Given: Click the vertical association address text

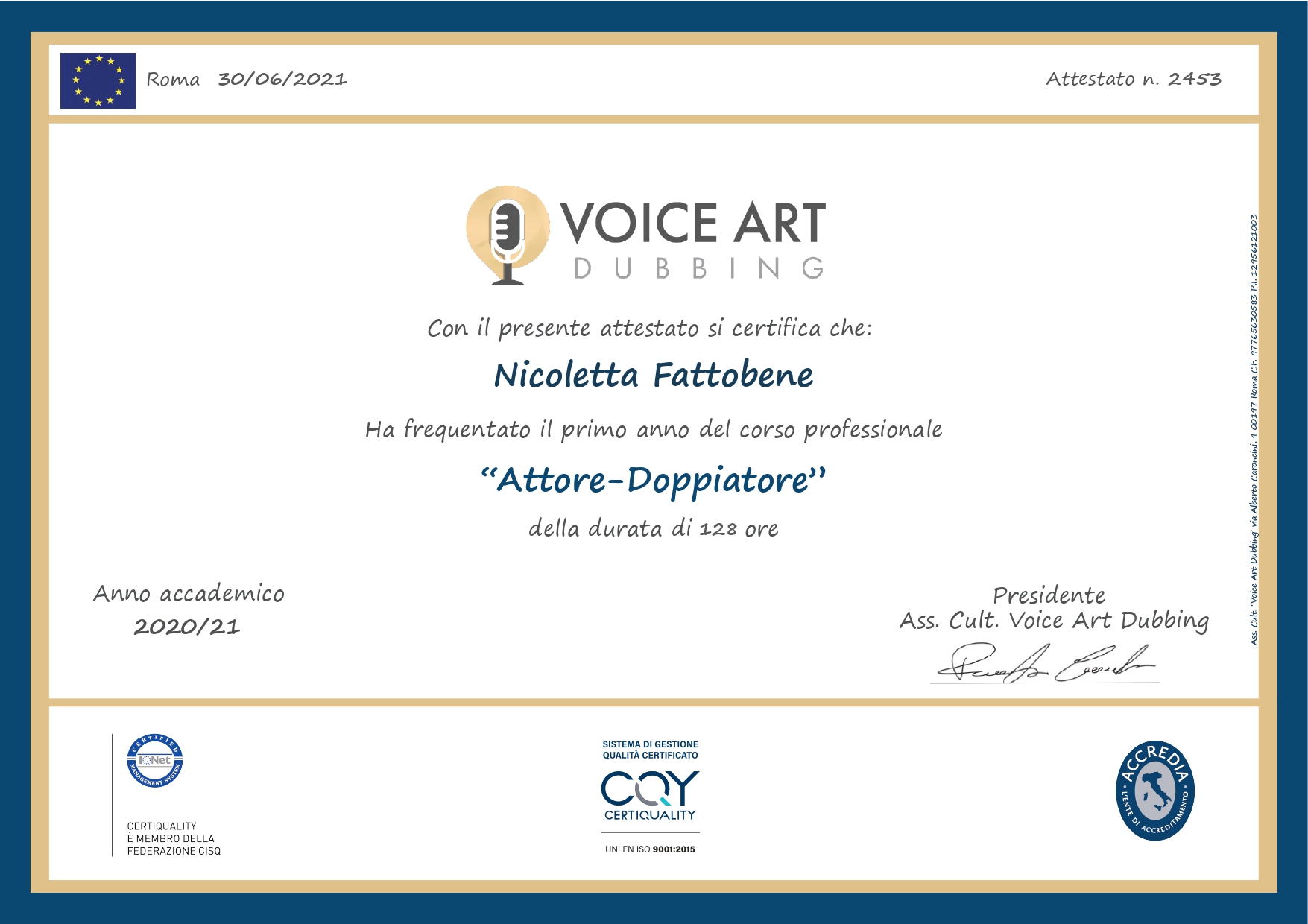Looking at the screenshot, I should (1254, 430).
